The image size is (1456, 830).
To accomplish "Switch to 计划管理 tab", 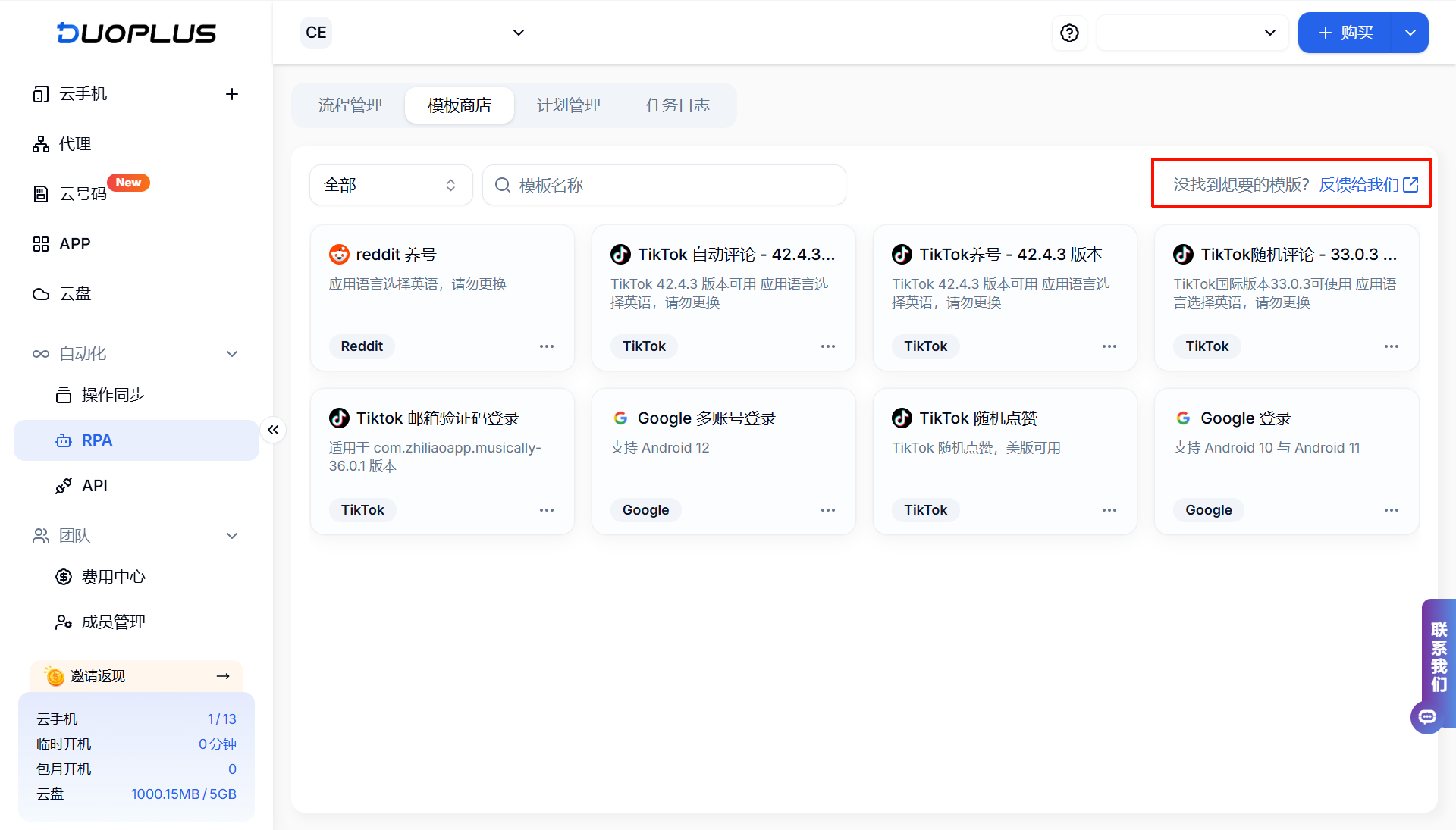I will 569,105.
